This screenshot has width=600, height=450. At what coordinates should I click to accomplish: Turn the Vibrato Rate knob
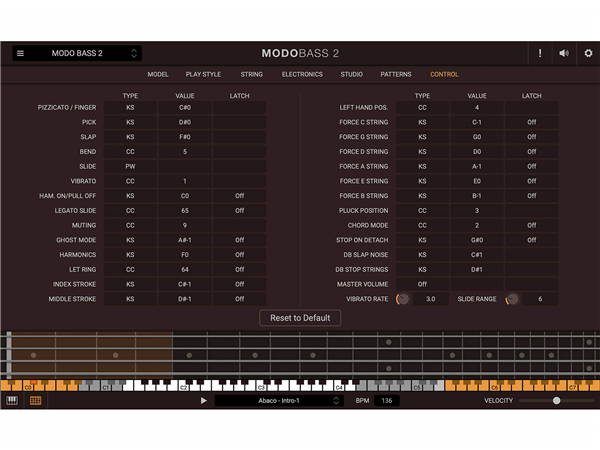pyautogui.click(x=403, y=299)
